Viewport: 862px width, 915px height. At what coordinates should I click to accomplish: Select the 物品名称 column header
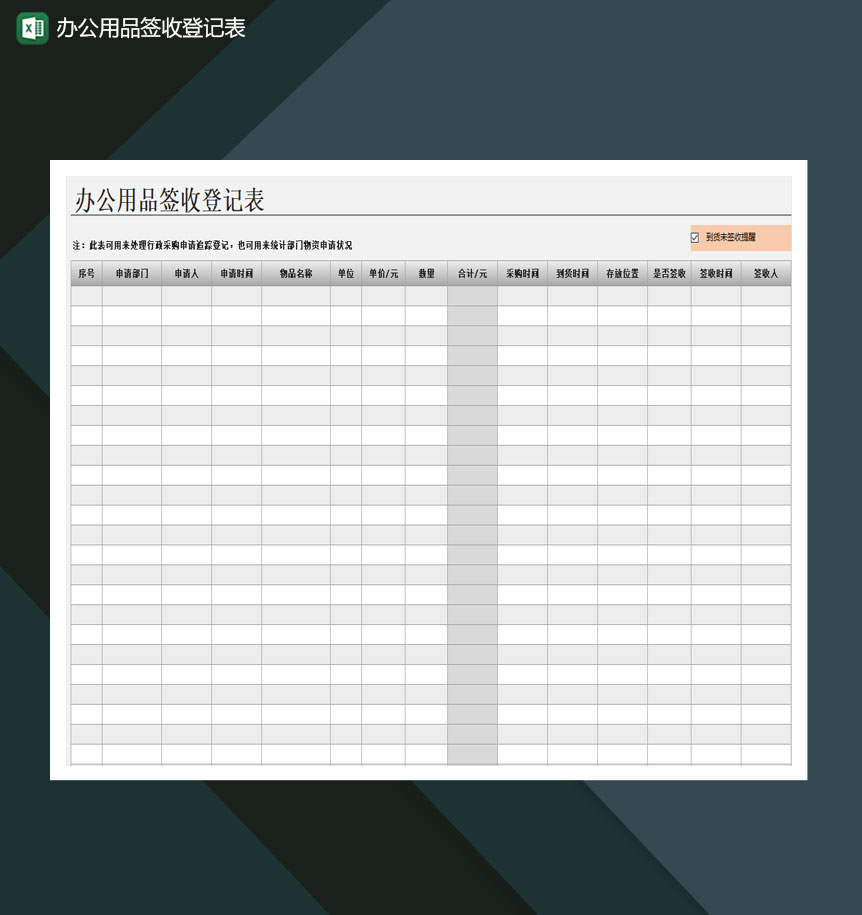[x=294, y=272]
